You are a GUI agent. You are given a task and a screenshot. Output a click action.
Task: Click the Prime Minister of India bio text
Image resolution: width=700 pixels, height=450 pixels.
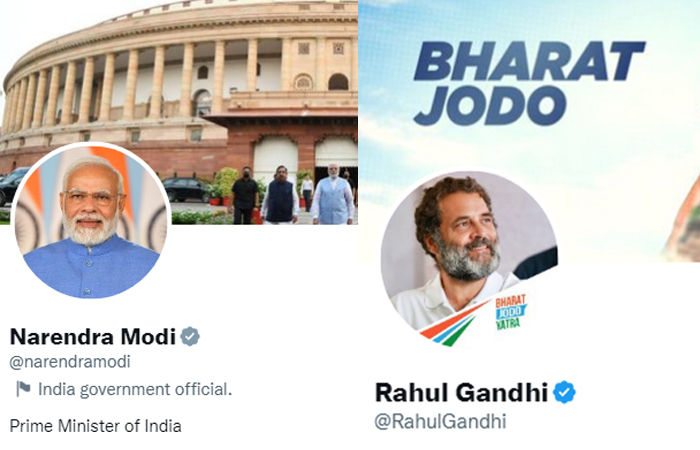(x=96, y=426)
